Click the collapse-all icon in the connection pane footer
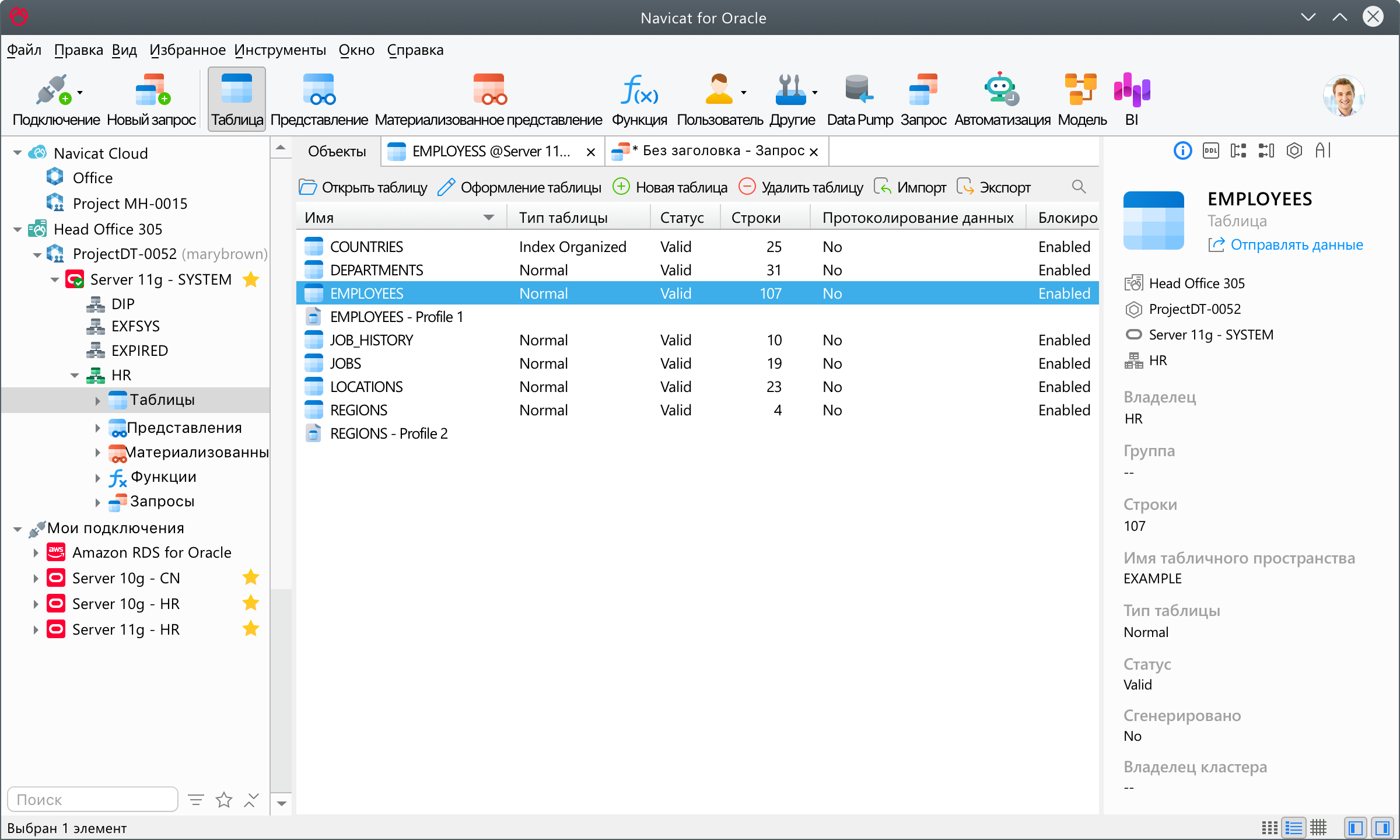The width and height of the screenshot is (1400, 840). tap(251, 800)
